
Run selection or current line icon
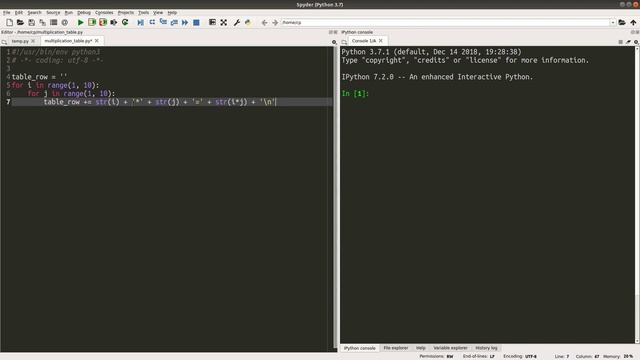114,22
